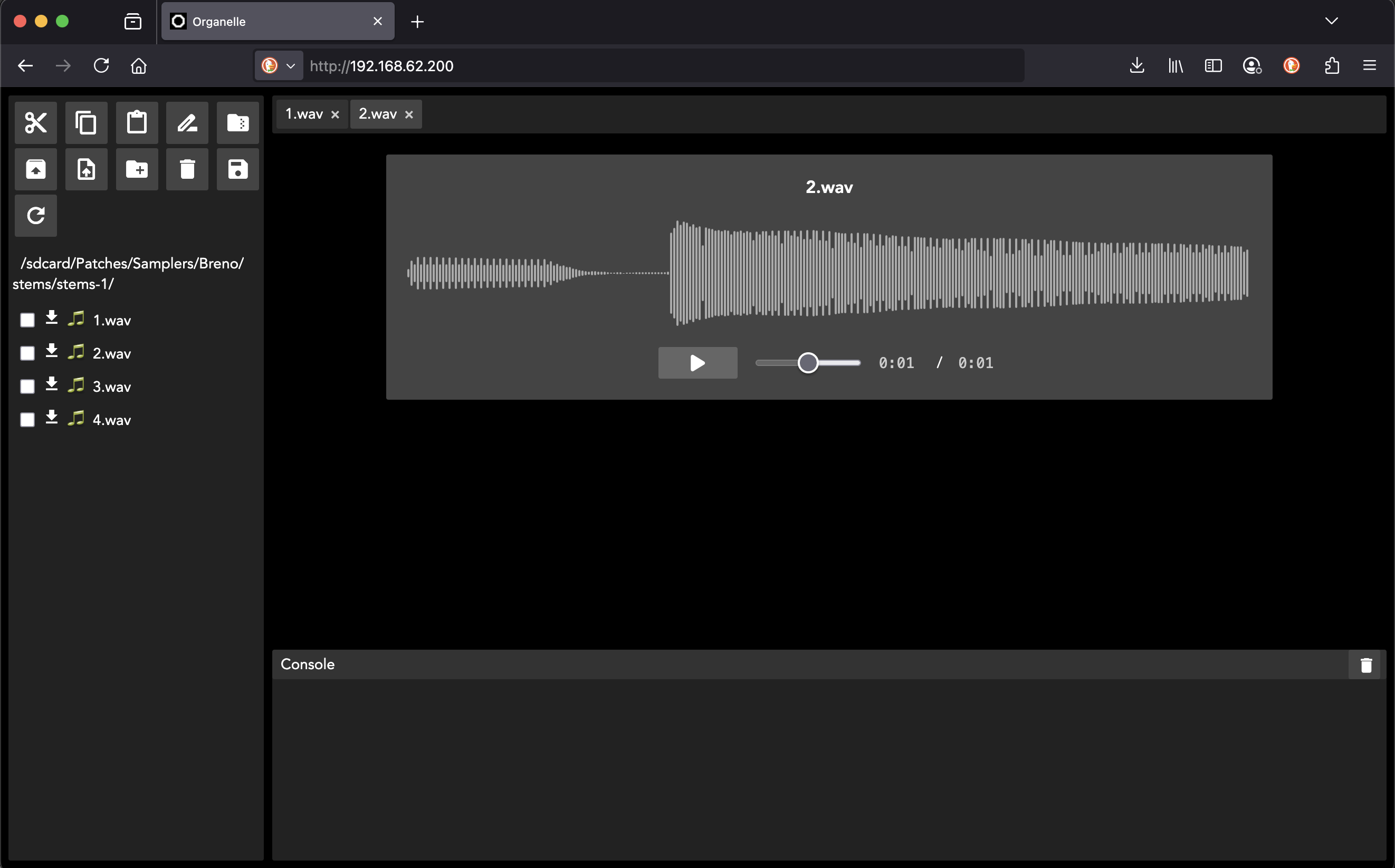Go back in browser history
Screen dimensions: 1395x868
coord(25,65)
